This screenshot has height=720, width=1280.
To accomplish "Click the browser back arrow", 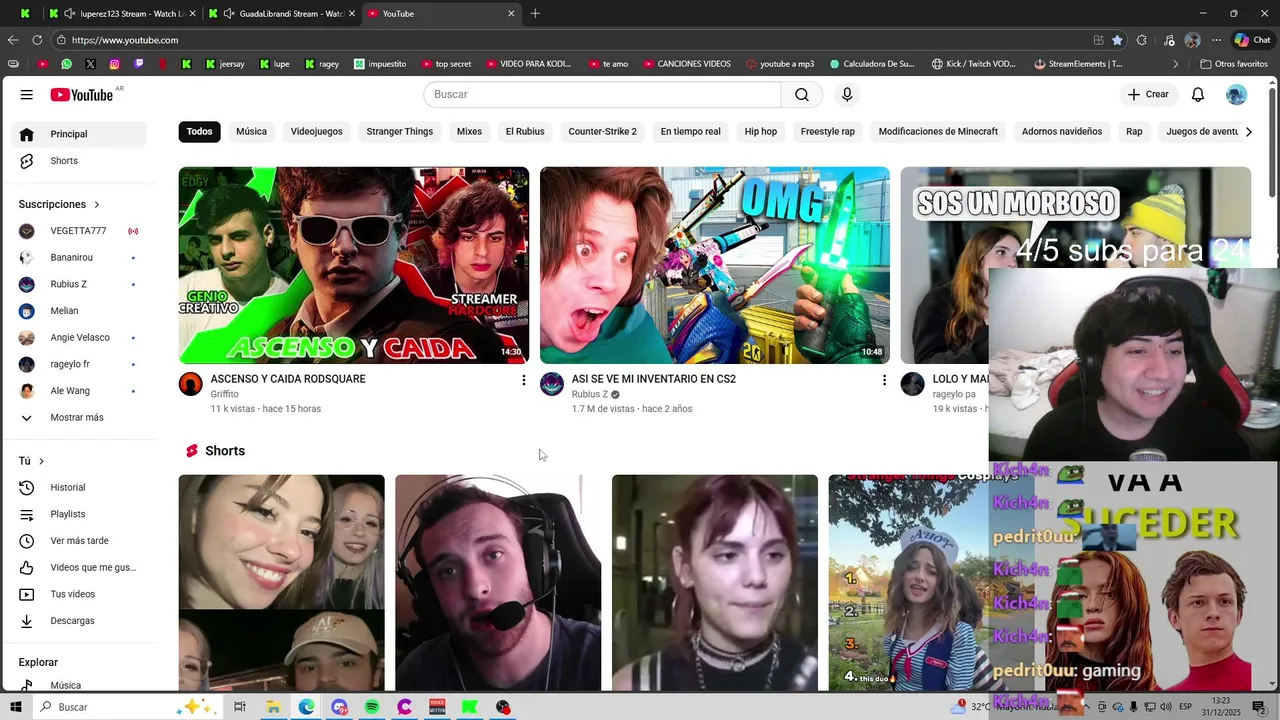I will (x=13, y=40).
